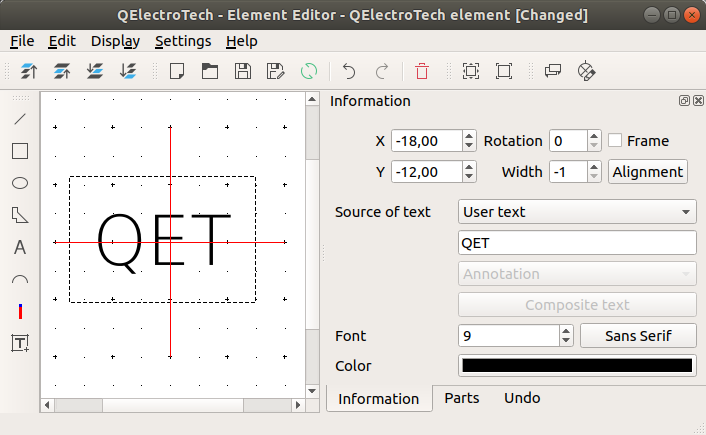Select the Polygon drawing tool
The height and width of the screenshot is (435, 706).
pos(20,215)
